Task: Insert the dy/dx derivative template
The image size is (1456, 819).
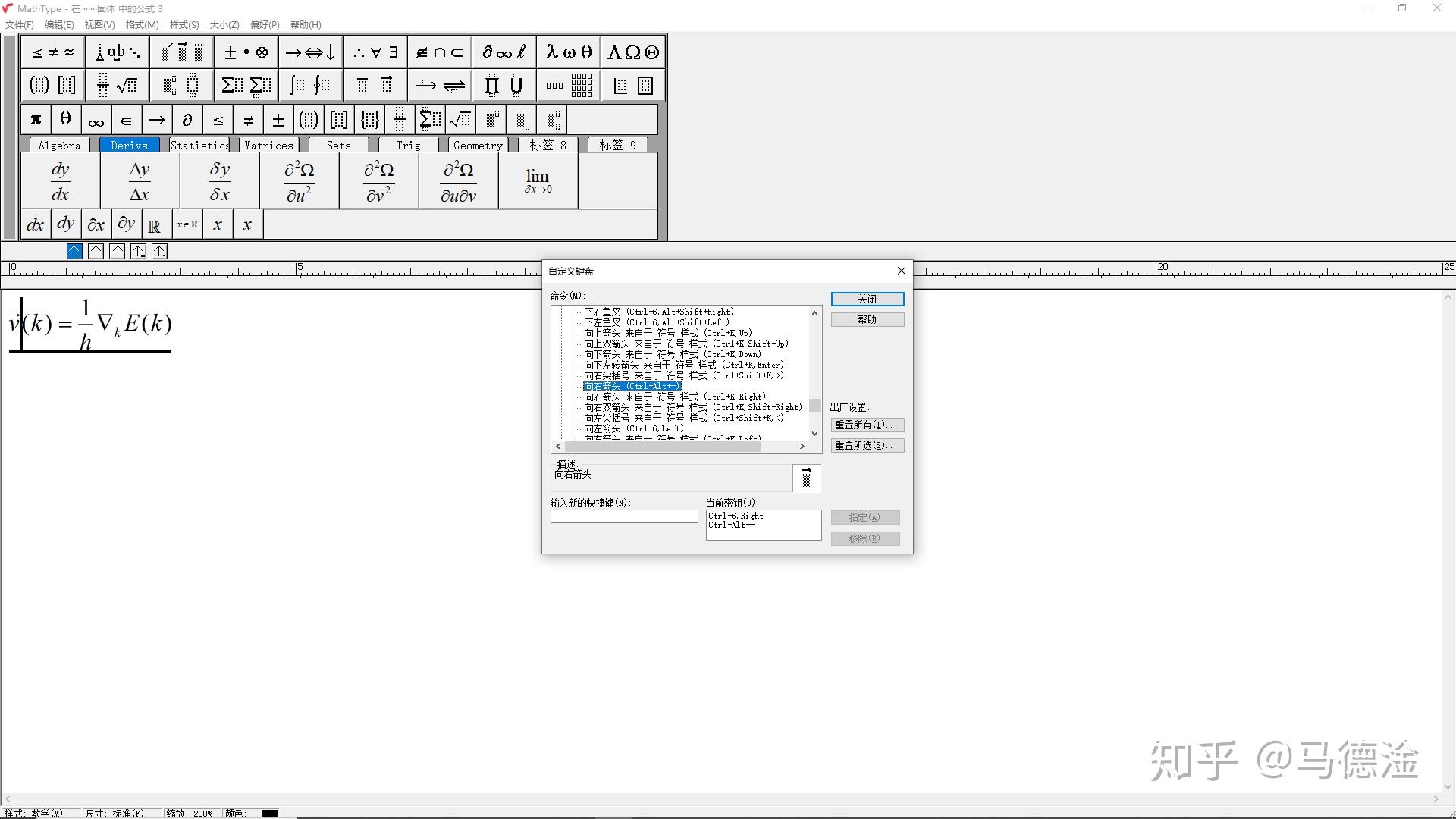Action: pos(60,181)
